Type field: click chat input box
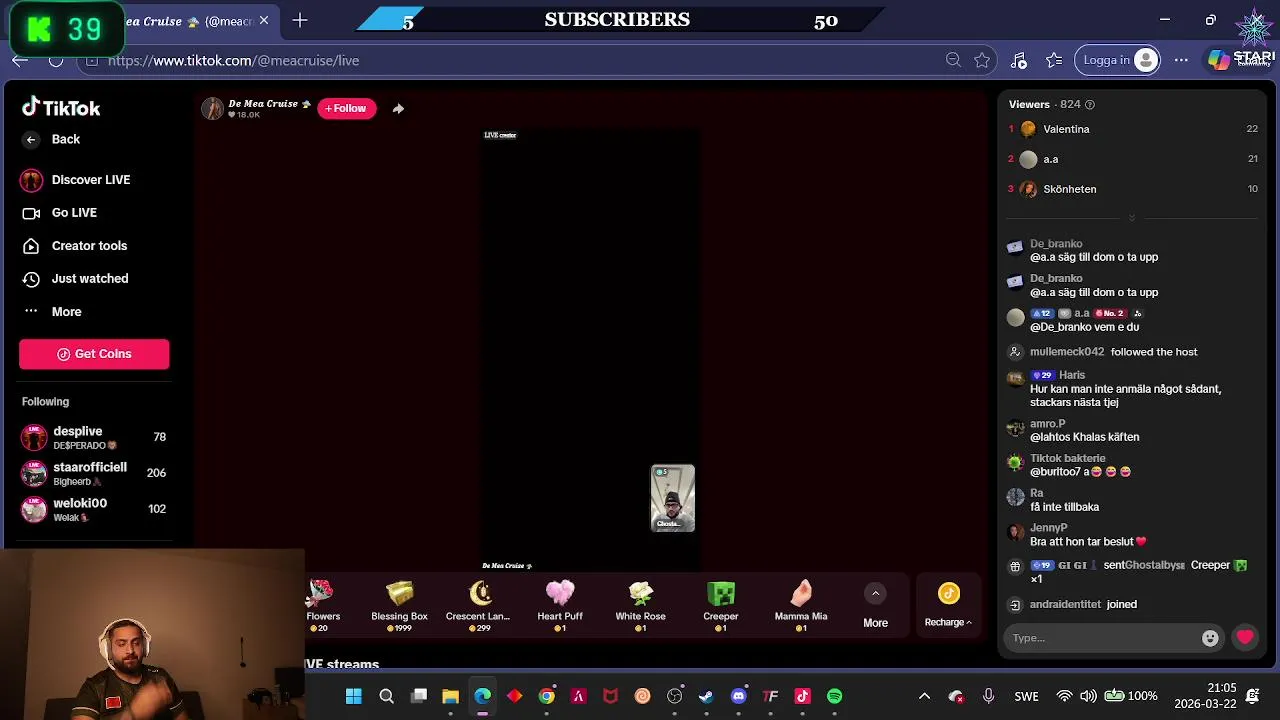1280x720 pixels. 1105,638
